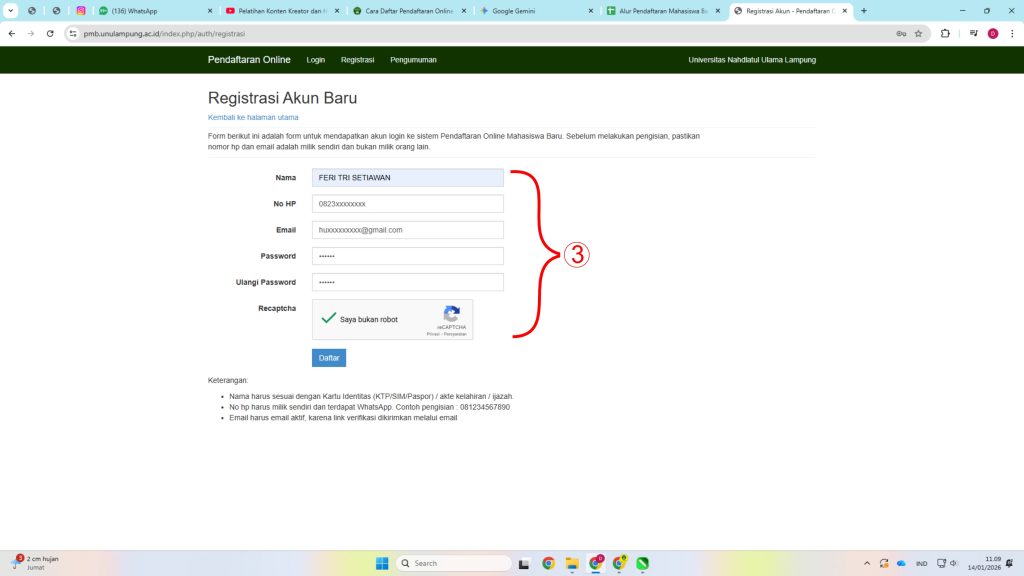This screenshot has height=576, width=1024.
Task: Reload the page with the refresh icon
Action: [50, 33]
